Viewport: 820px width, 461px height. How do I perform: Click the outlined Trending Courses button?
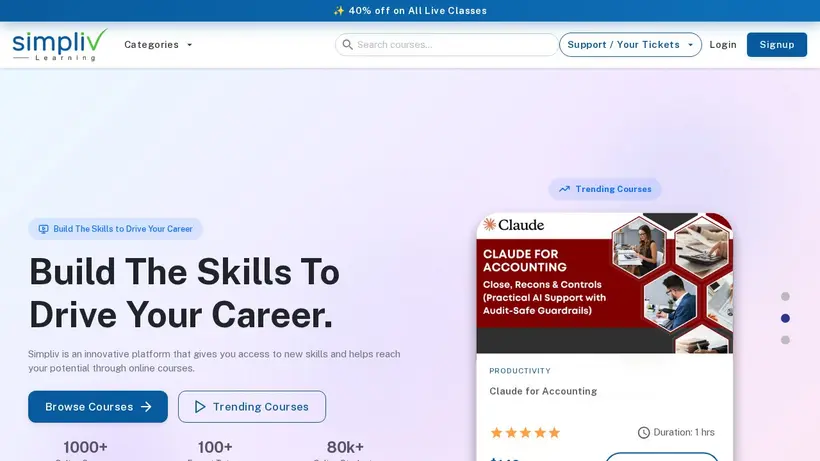click(252, 407)
